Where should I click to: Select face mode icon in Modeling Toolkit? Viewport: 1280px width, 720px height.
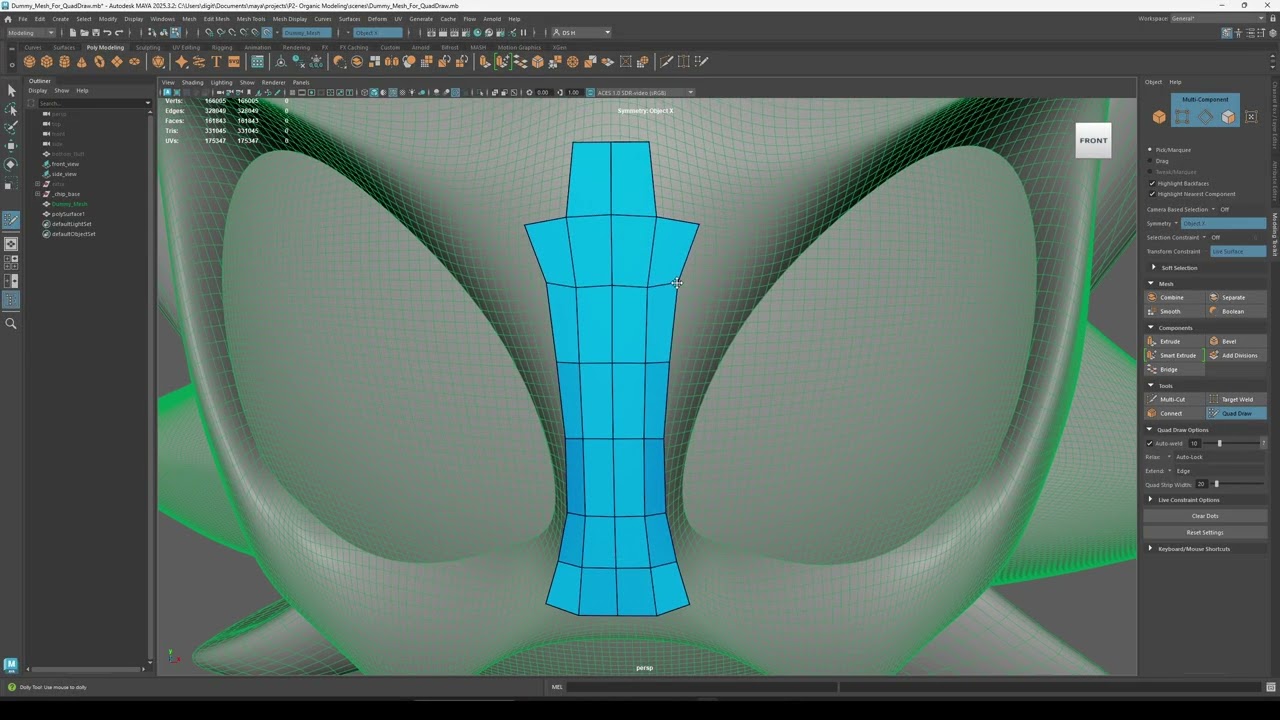click(1228, 117)
